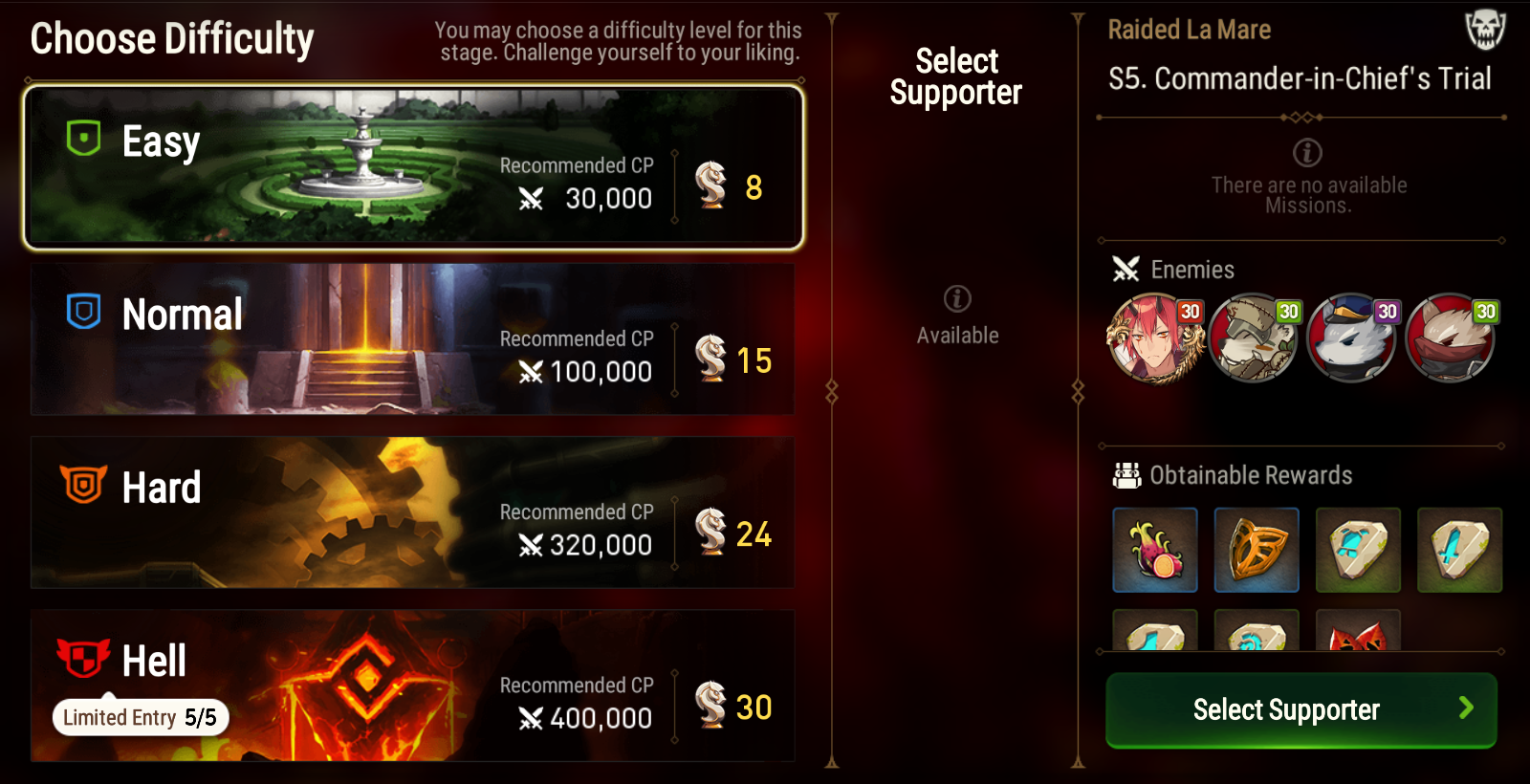Open the third reward rune stone
This screenshot has width=1530, height=784.
point(1358,550)
